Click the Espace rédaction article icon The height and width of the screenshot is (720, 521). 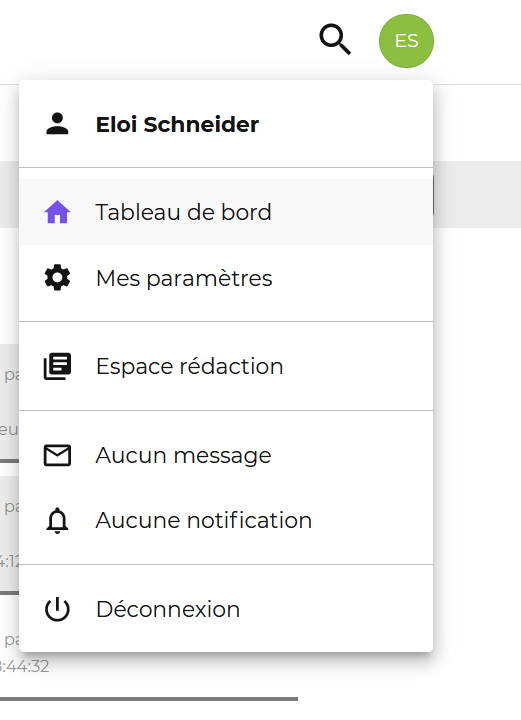point(57,366)
